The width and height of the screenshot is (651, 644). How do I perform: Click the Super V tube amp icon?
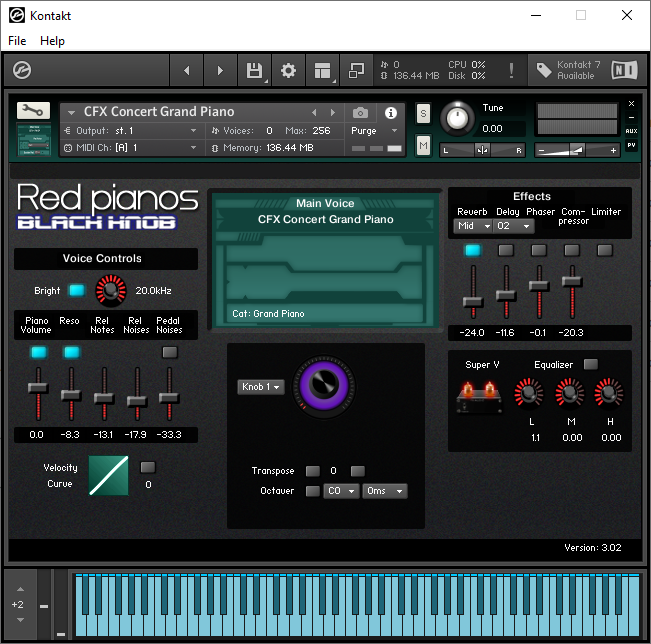pyautogui.click(x=479, y=398)
